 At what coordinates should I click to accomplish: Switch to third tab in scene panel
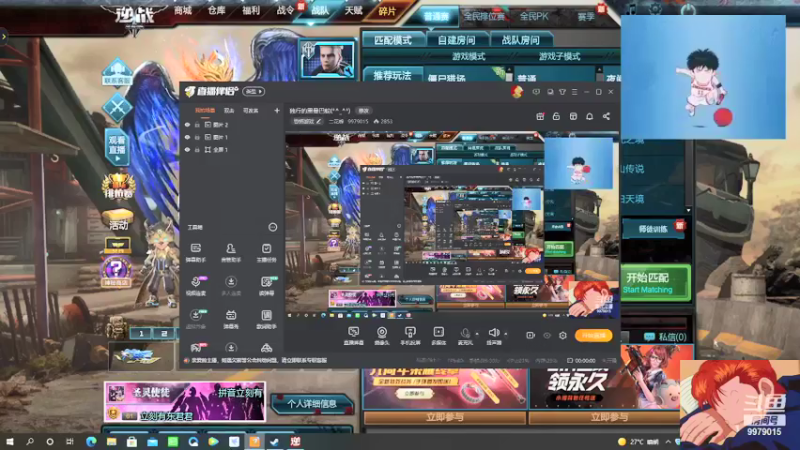[x=250, y=110]
